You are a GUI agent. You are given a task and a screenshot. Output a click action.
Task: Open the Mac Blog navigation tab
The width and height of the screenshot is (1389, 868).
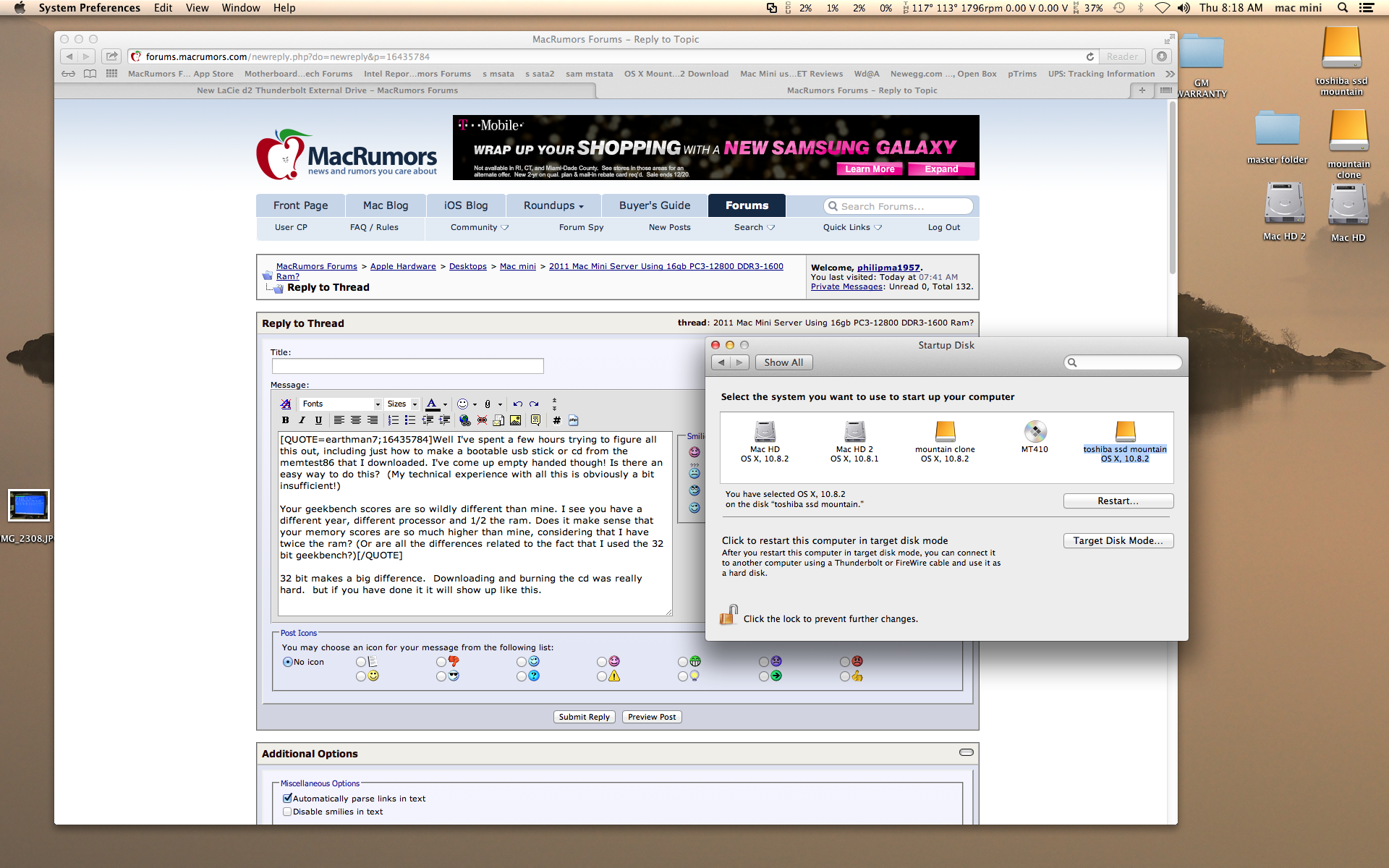[386, 205]
